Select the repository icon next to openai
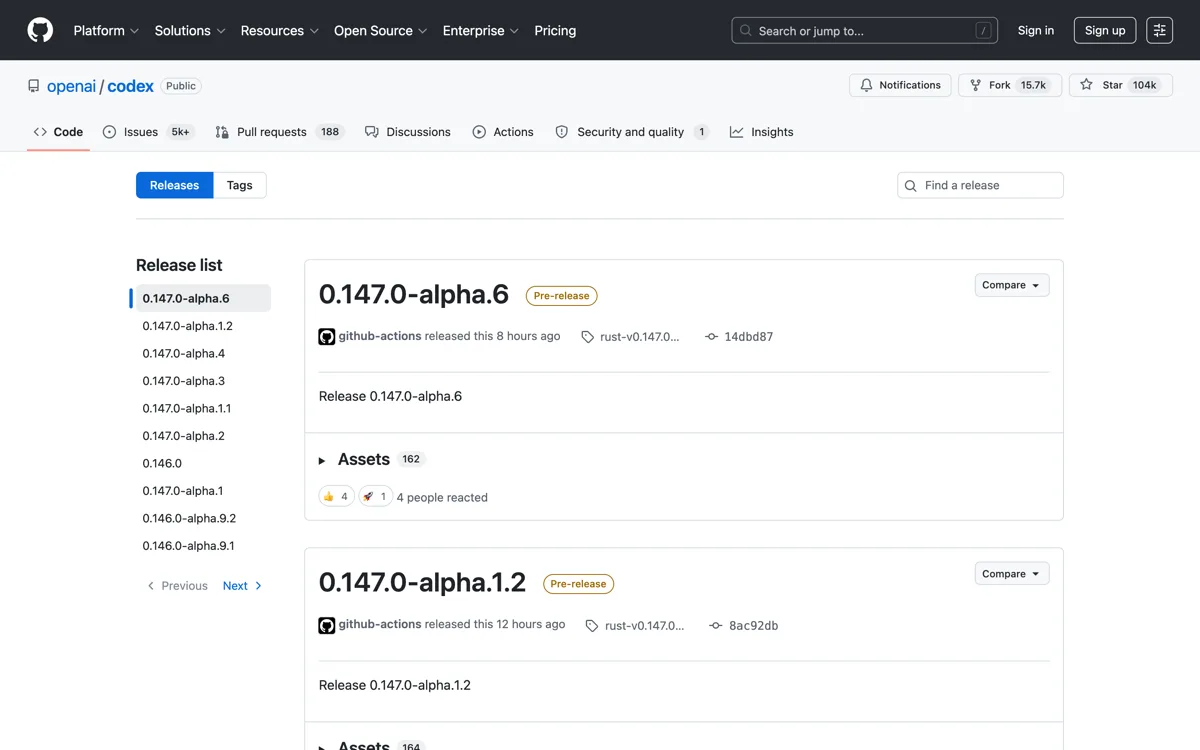Screen dimensions: 1200x750 (34, 86)
